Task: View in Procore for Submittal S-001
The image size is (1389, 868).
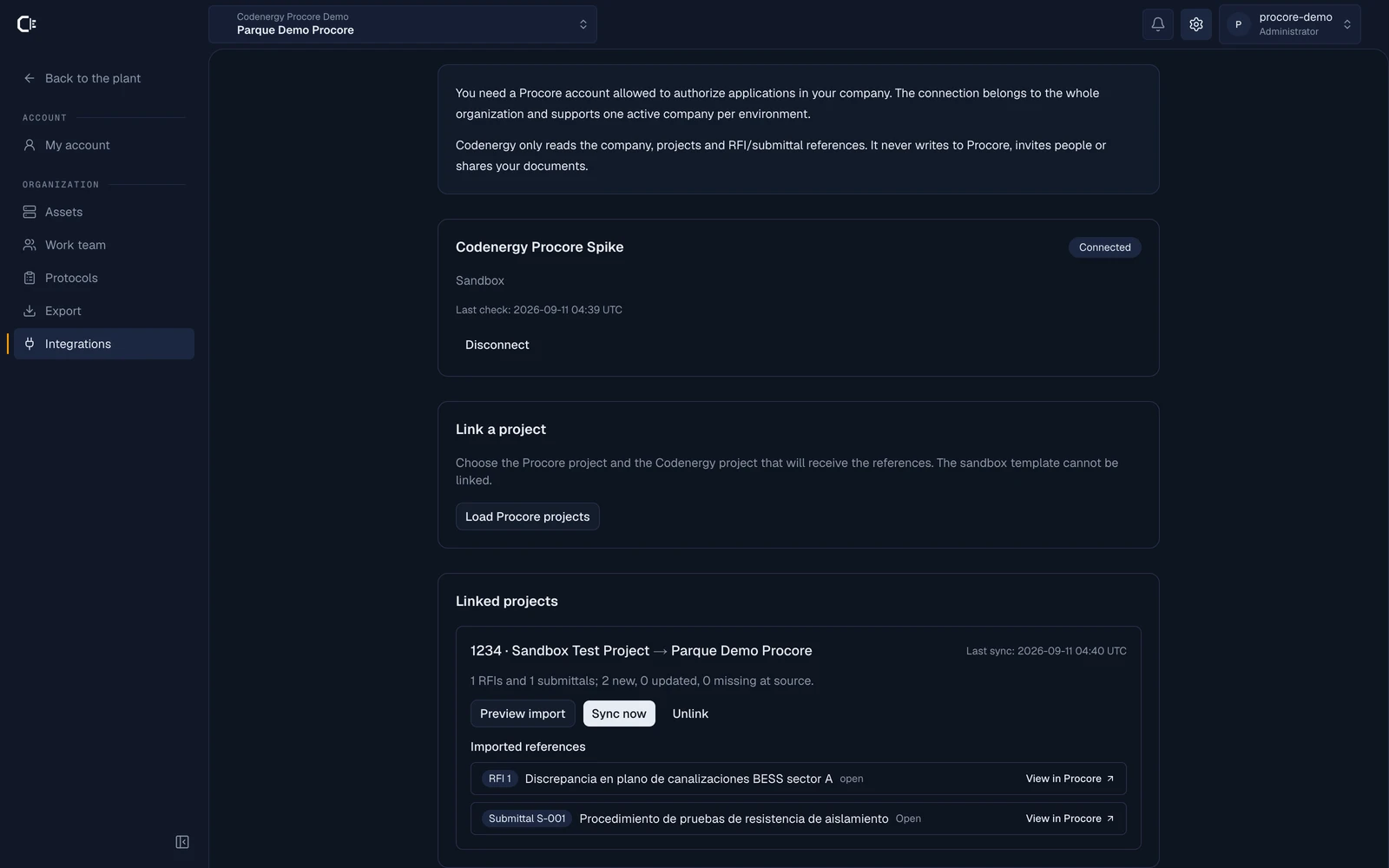Action: (x=1070, y=819)
